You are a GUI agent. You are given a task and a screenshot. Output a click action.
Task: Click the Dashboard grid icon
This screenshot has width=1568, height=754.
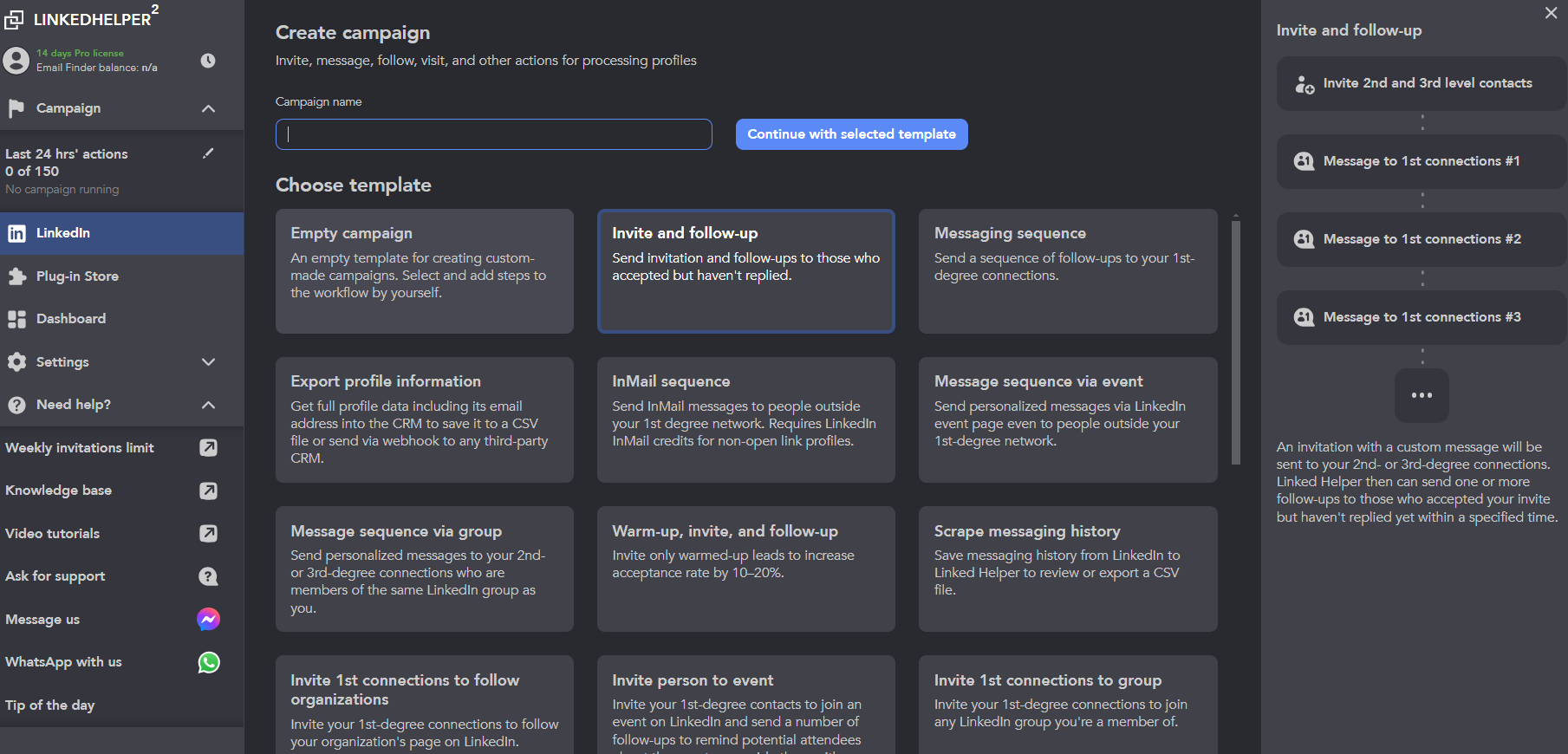point(16,319)
